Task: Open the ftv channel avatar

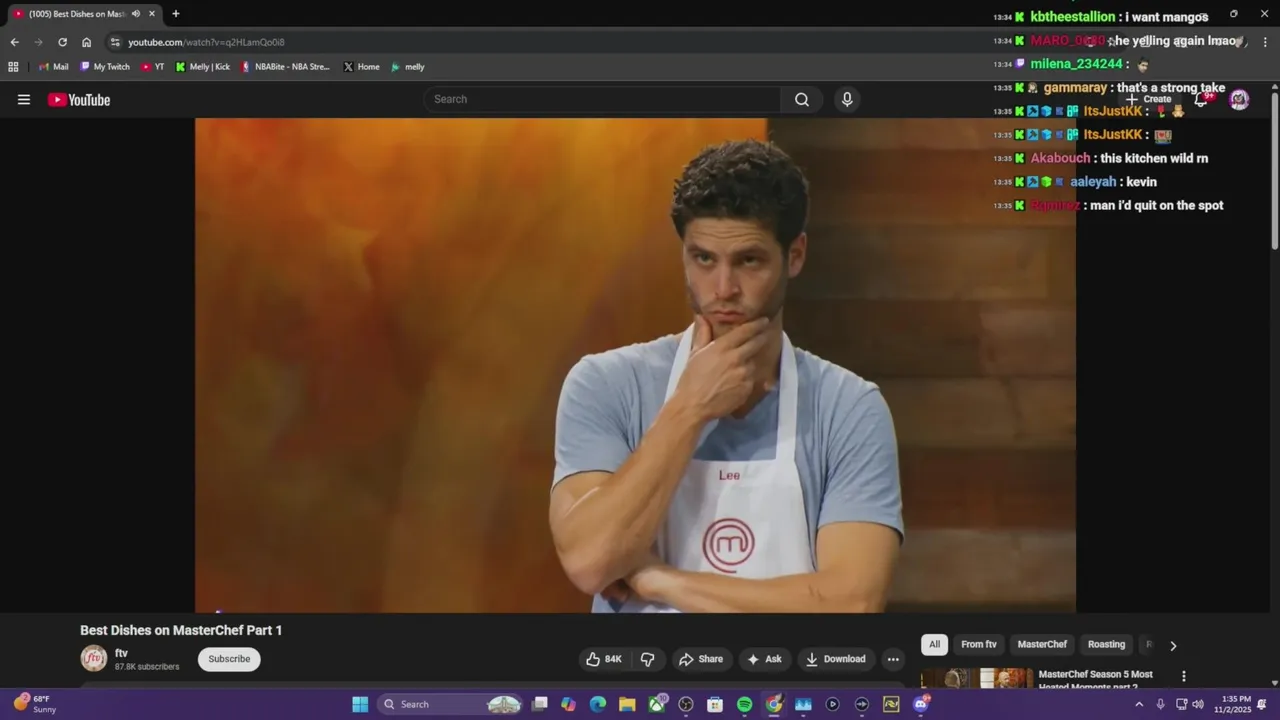Action: coord(94,658)
